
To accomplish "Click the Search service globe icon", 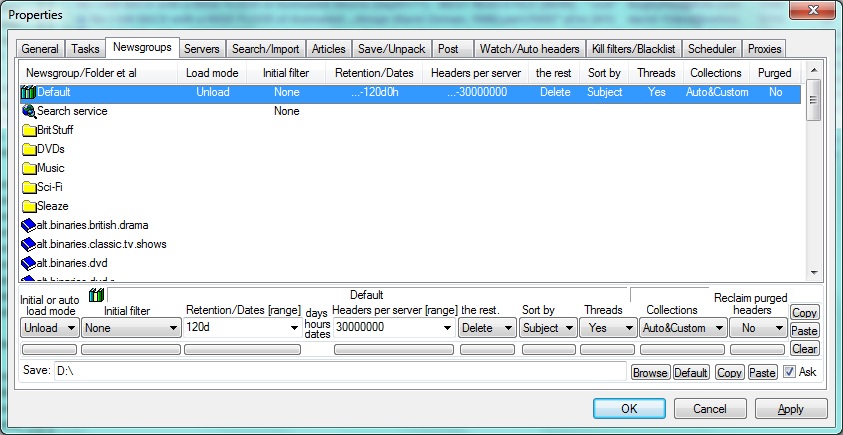I will pos(28,111).
